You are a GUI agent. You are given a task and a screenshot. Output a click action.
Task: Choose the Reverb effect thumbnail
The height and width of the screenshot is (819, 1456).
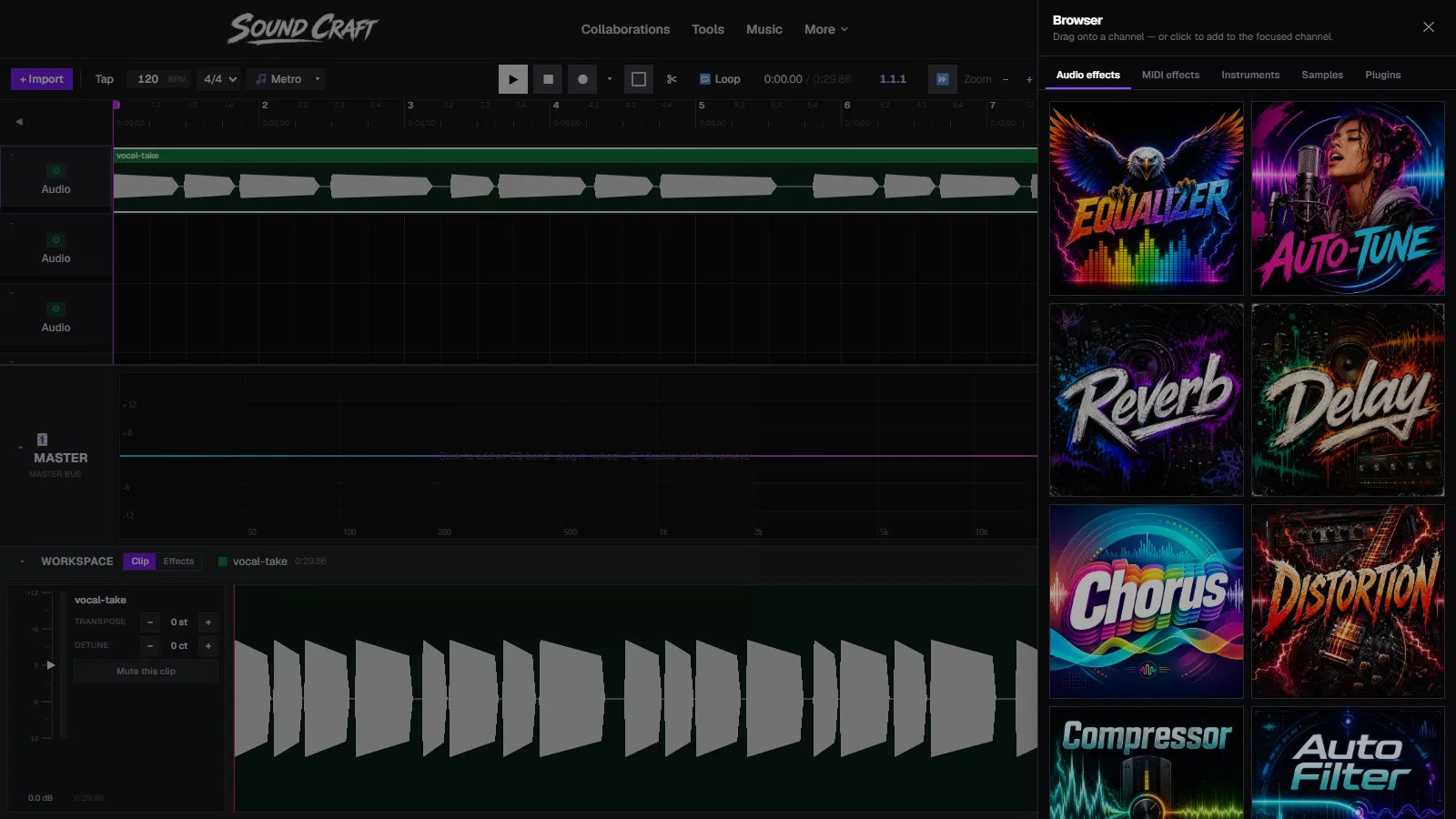click(x=1147, y=400)
